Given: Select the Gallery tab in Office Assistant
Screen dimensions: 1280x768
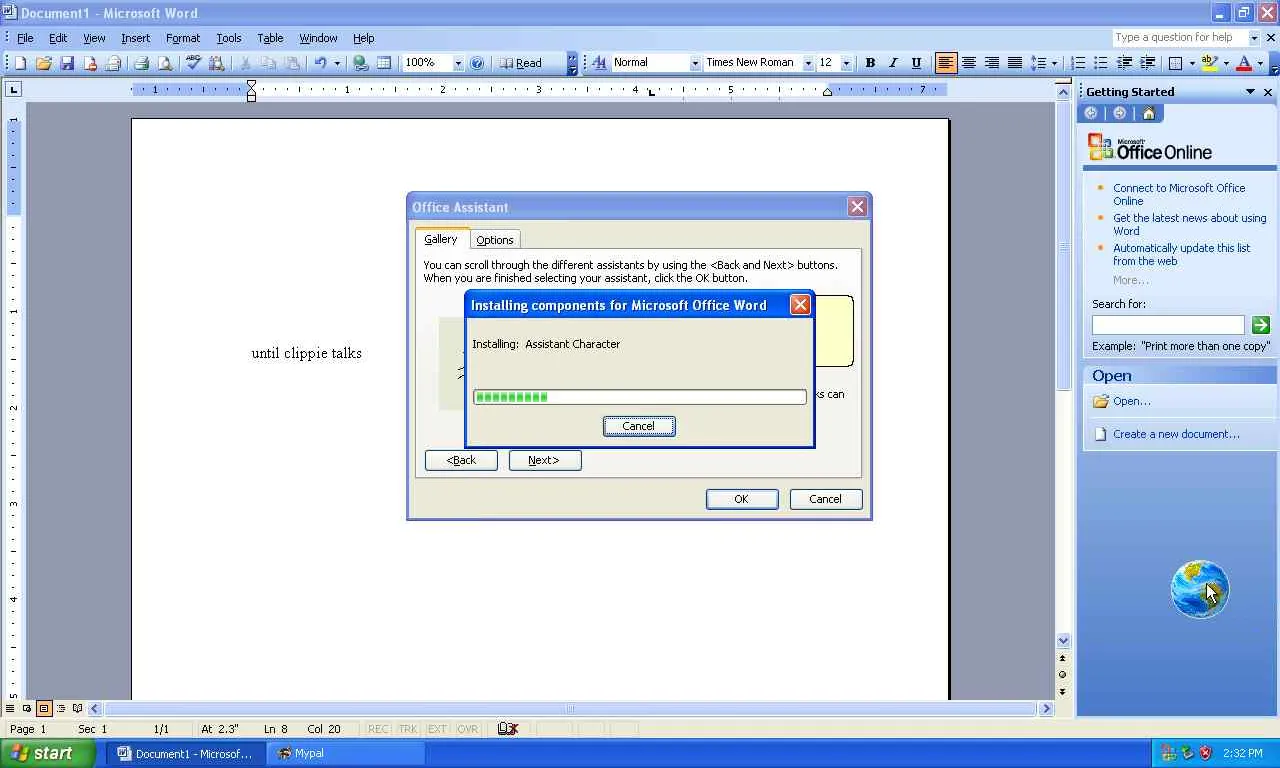Looking at the screenshot, I should (441, 239).
